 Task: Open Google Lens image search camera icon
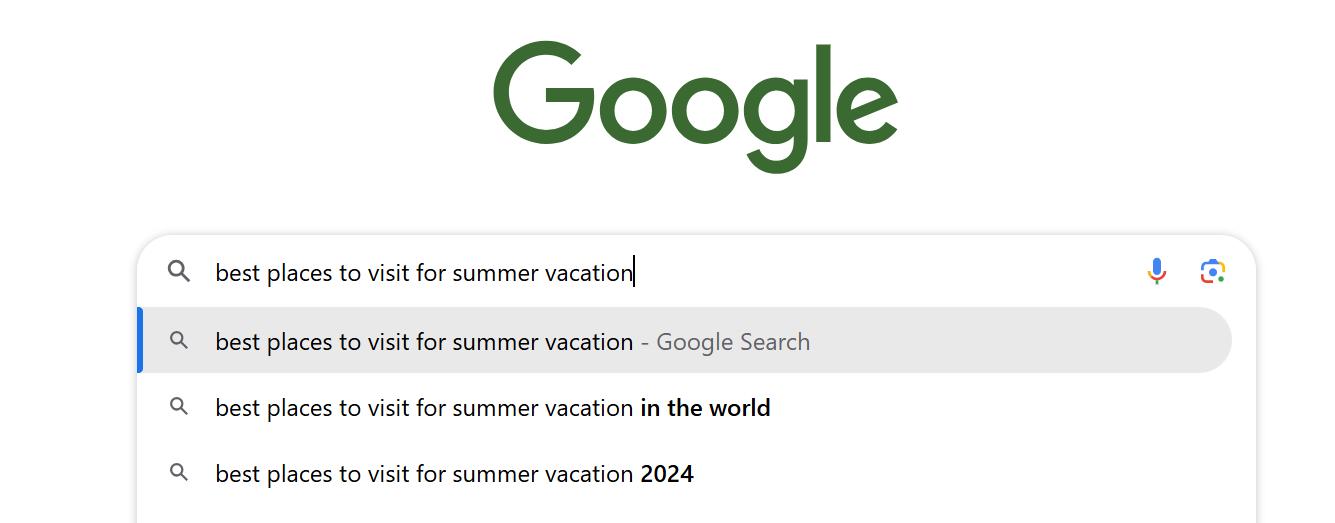(x=1212, y=271)
